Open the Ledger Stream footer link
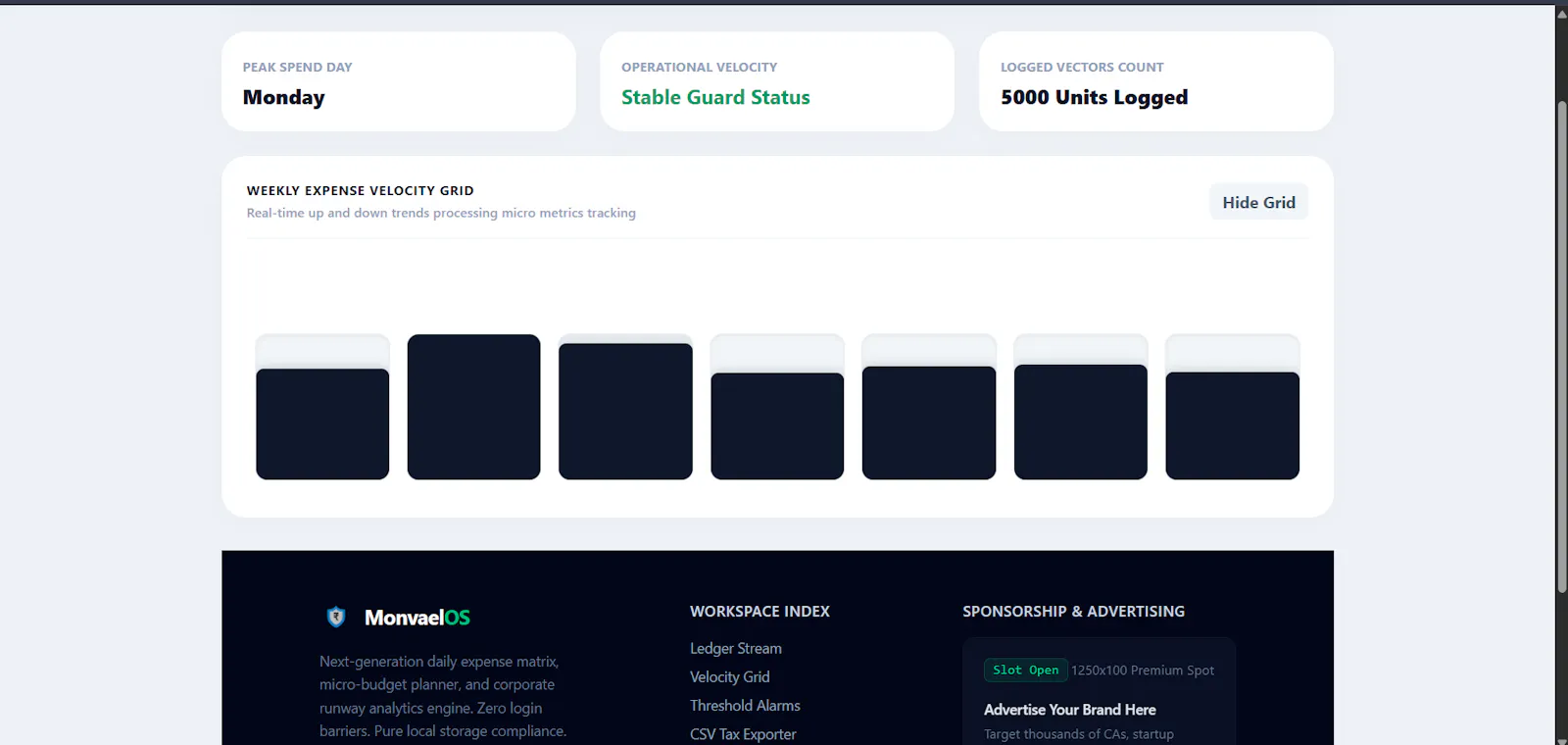The image size is (1568, 745). pos(736,649)
